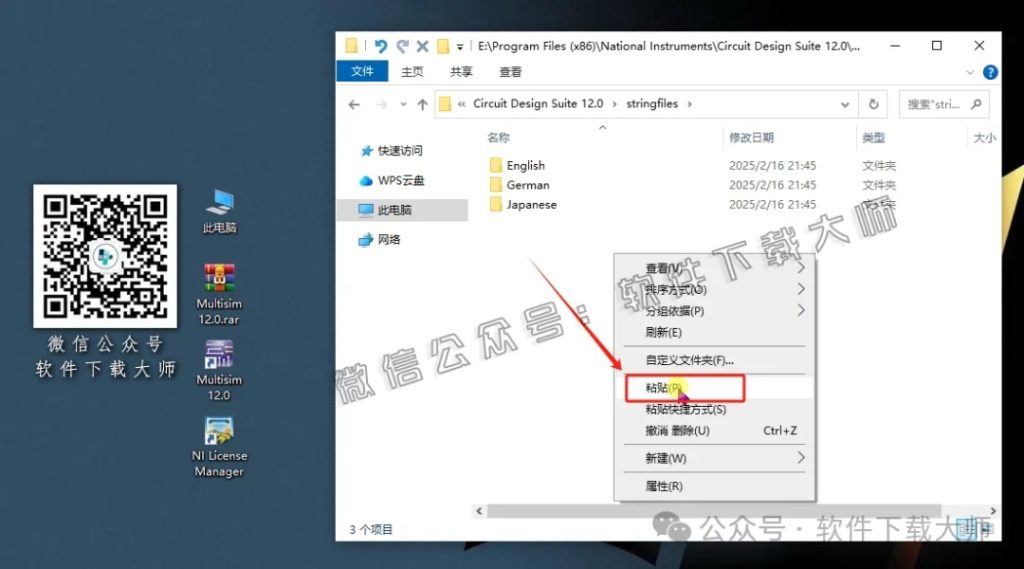Click the 2025/2/16 21:45 date of English
This screenshot has width=1024, height=569.
pyautogui.click(x=773, y=165)
